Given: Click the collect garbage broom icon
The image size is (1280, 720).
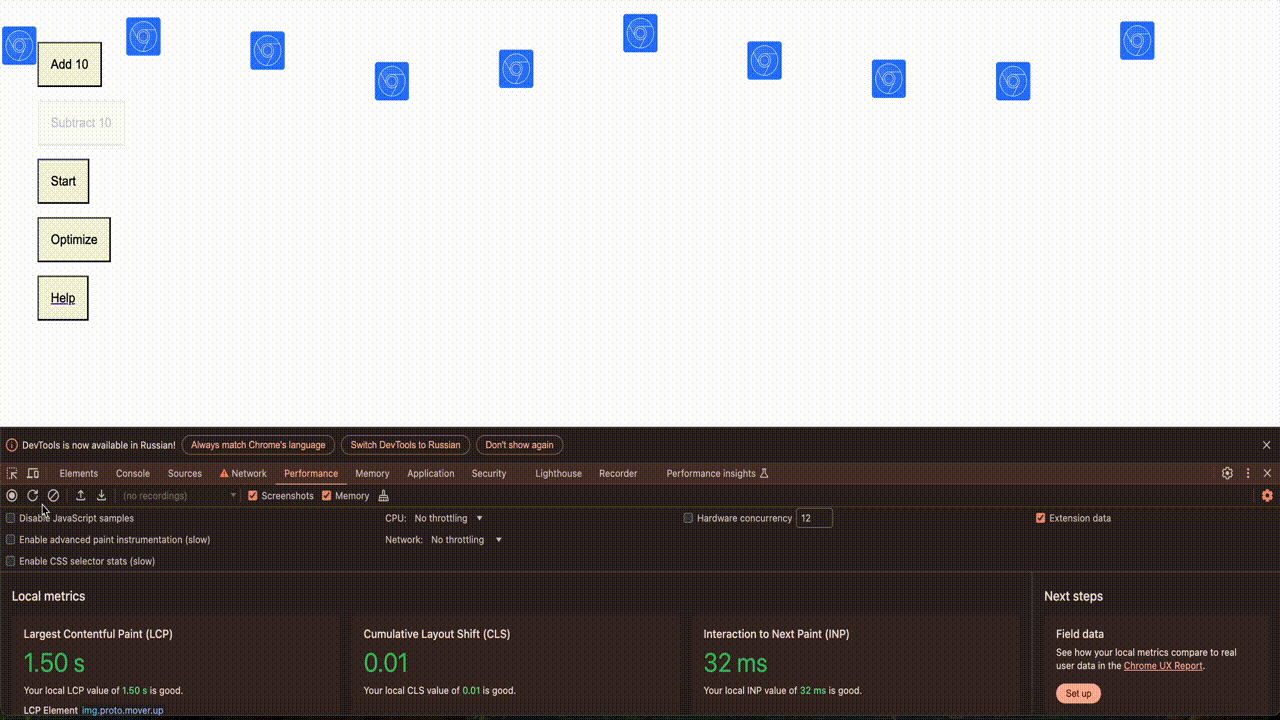Looking at the screenshot, I should pyautogui.click(x=383, y=496).
